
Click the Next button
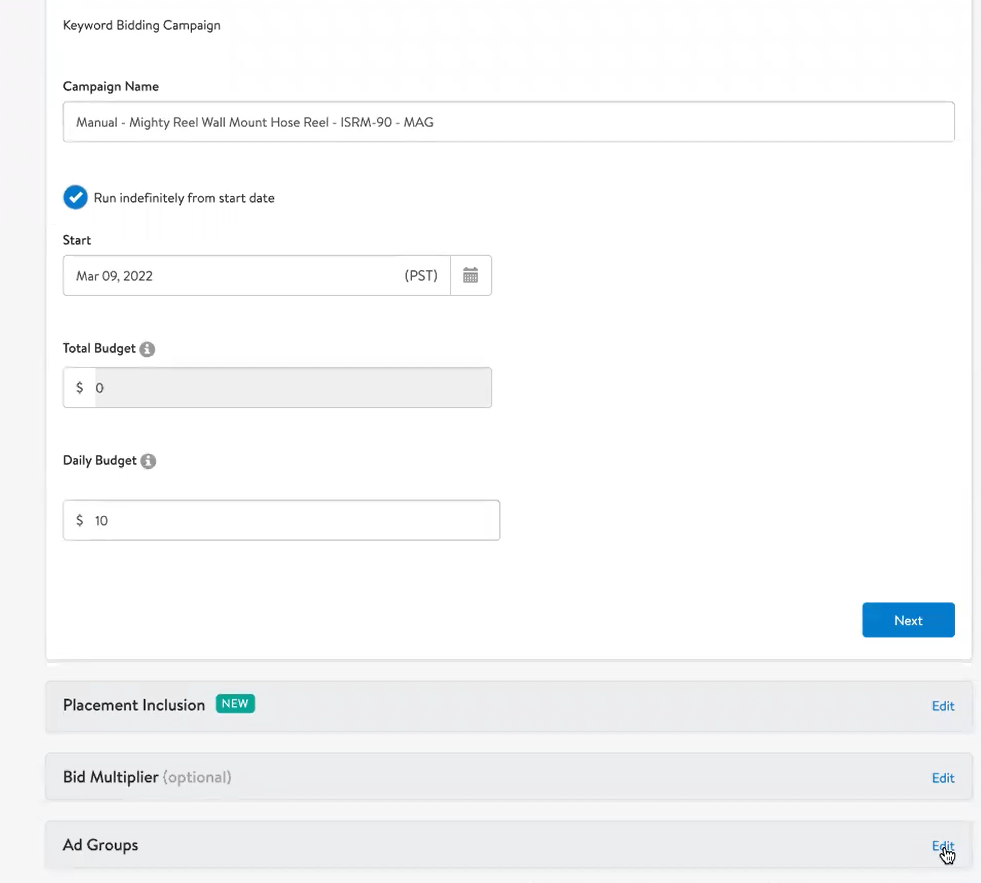pos(908,620)
